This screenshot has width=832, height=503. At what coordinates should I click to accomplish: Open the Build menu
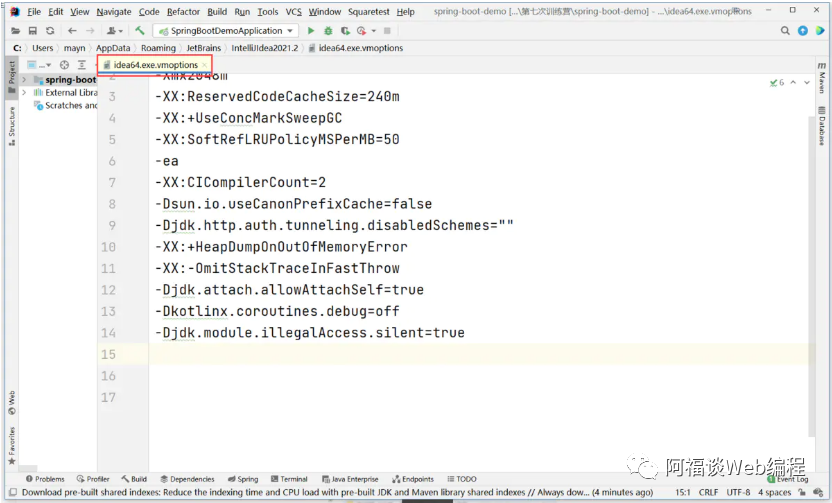(x=217, y=11)
